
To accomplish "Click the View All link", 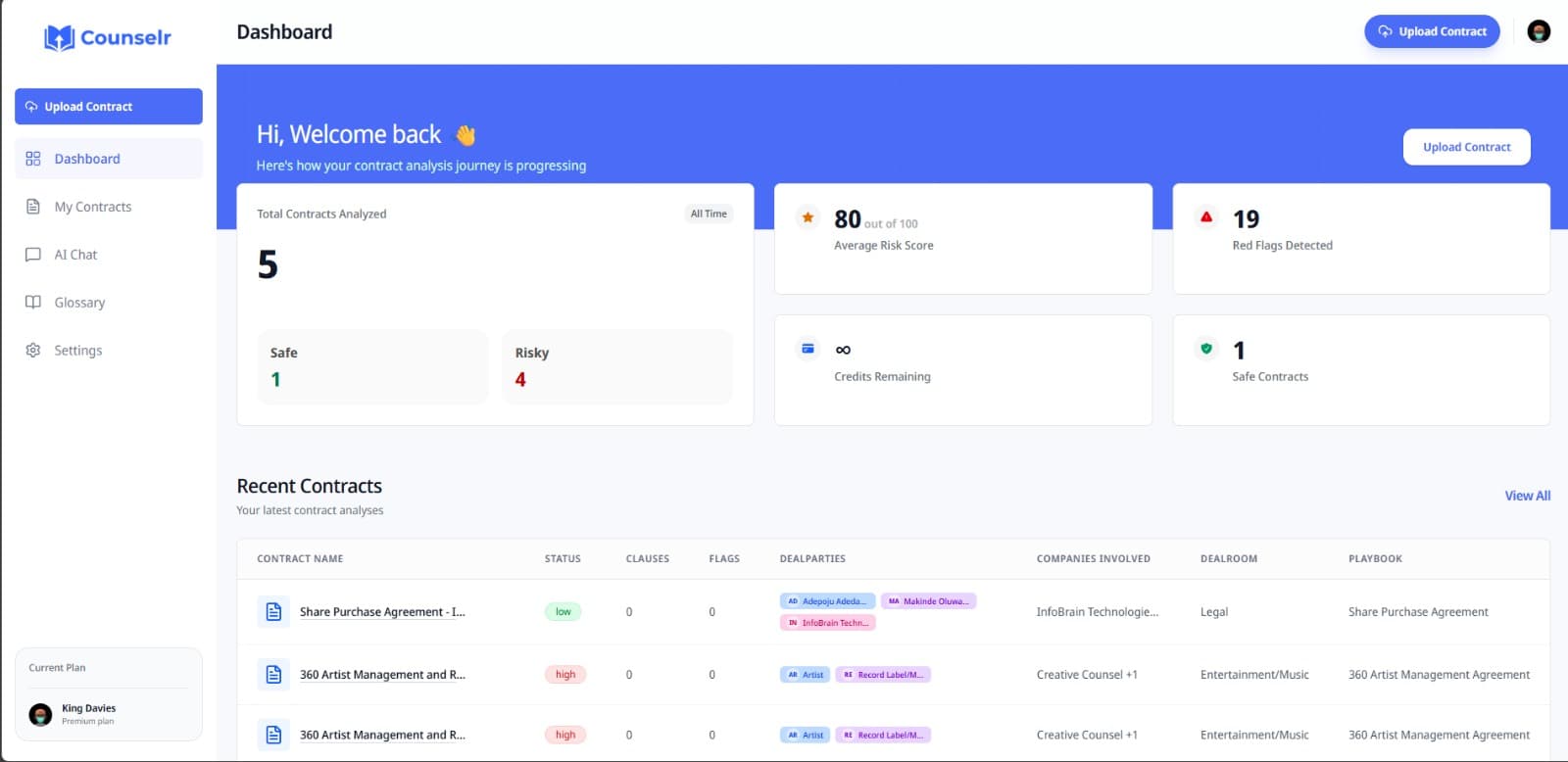I will [x=1527, y=496].
